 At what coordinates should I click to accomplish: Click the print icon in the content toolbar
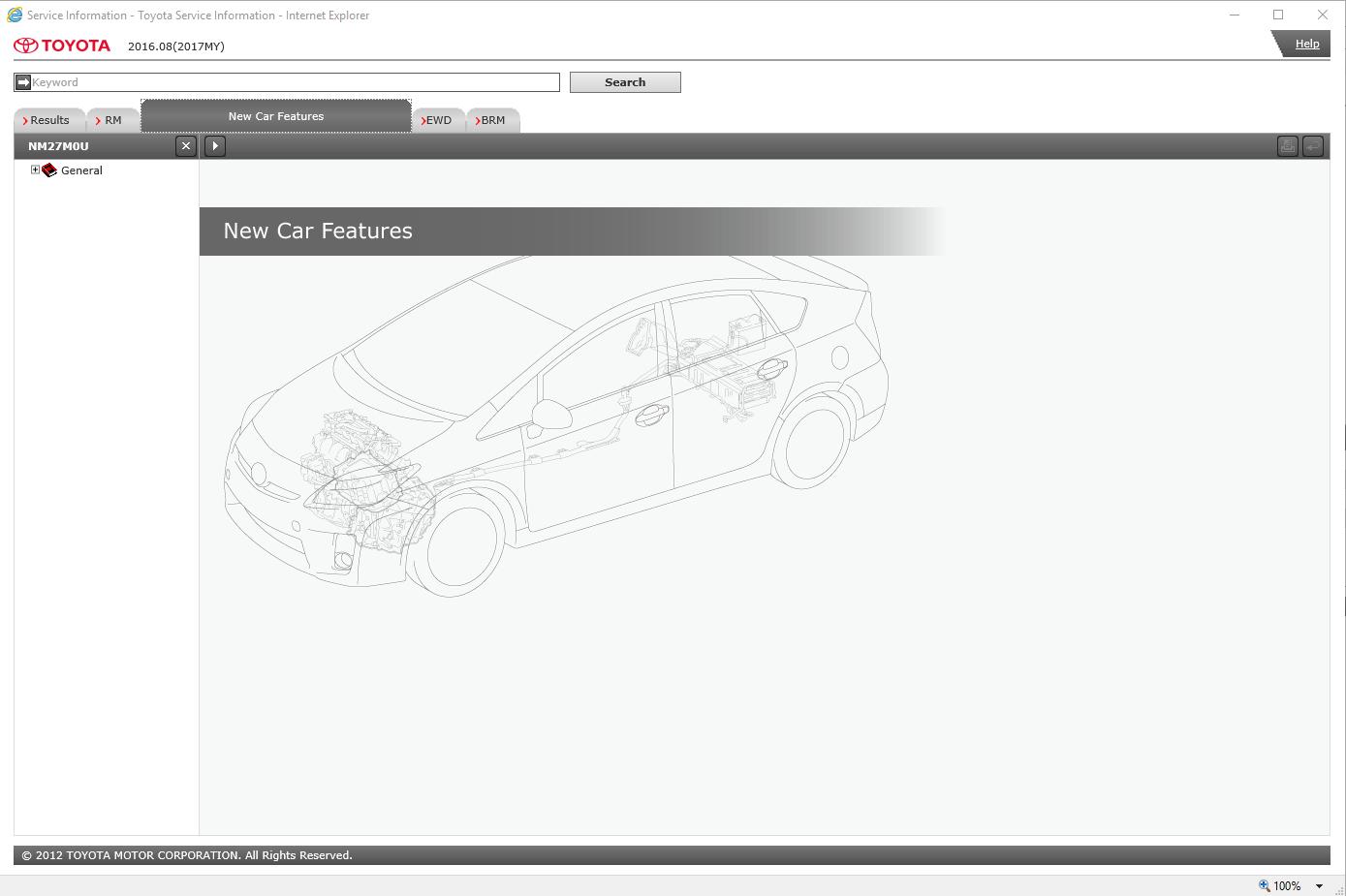point(1287,146)
